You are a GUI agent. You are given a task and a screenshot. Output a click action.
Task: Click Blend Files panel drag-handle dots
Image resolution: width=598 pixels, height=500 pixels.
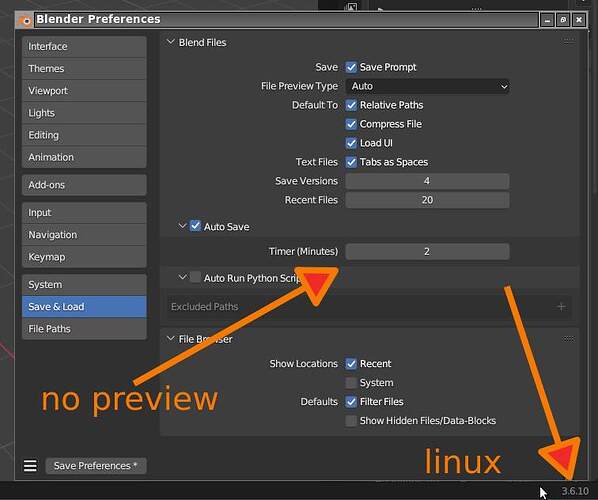tap(568, 40)
